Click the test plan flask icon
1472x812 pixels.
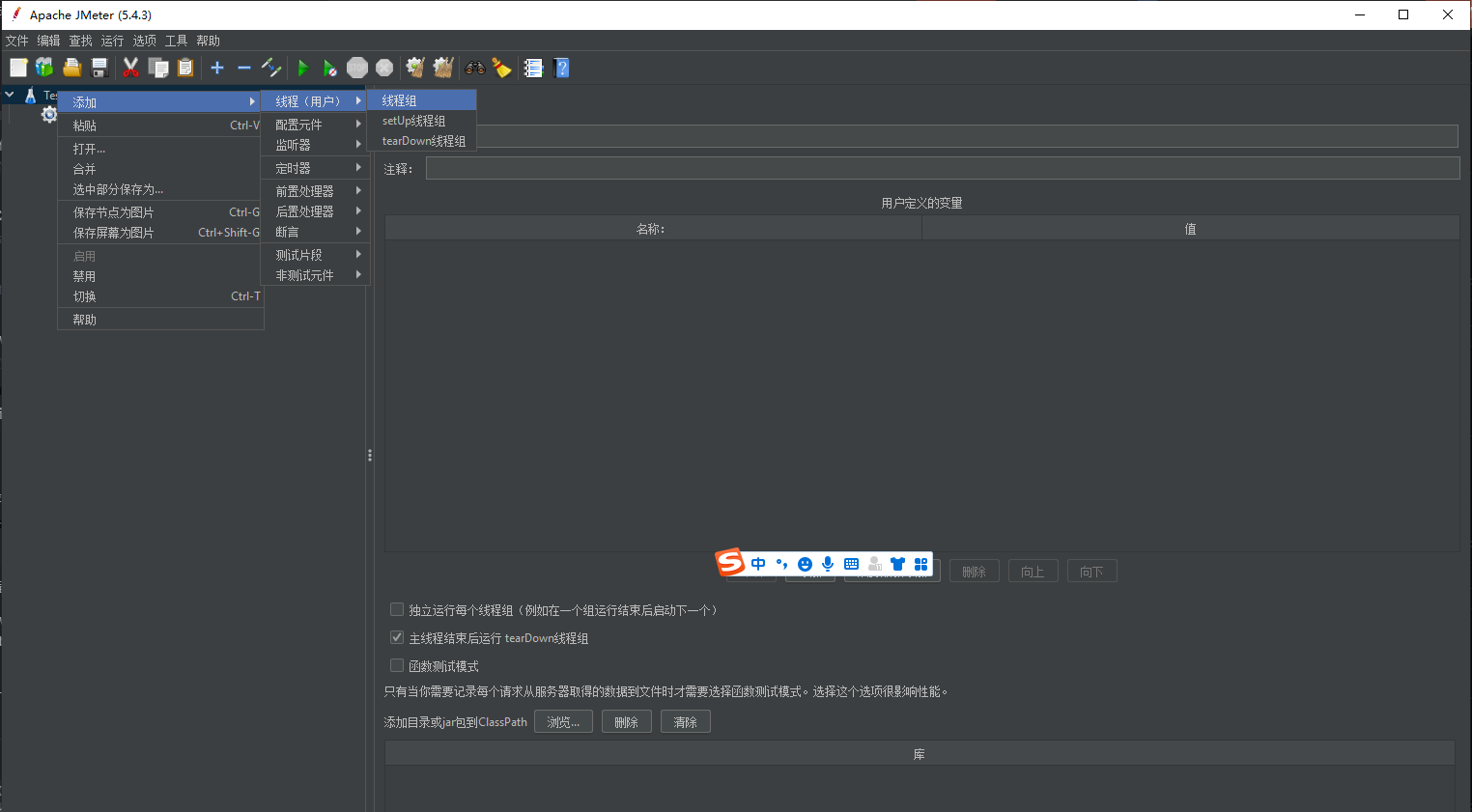pyautogui.click(x=30, y=95)
